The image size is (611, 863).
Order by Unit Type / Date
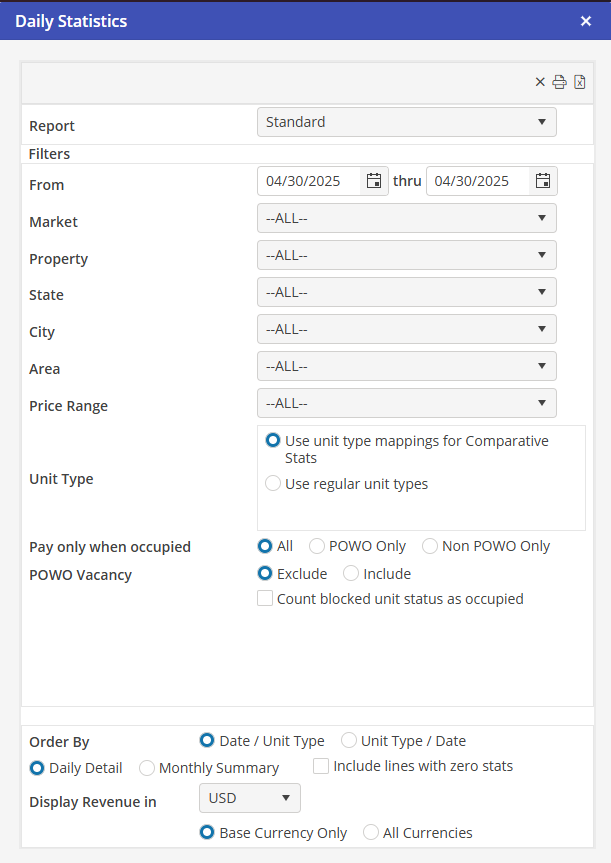coord(349,741)
